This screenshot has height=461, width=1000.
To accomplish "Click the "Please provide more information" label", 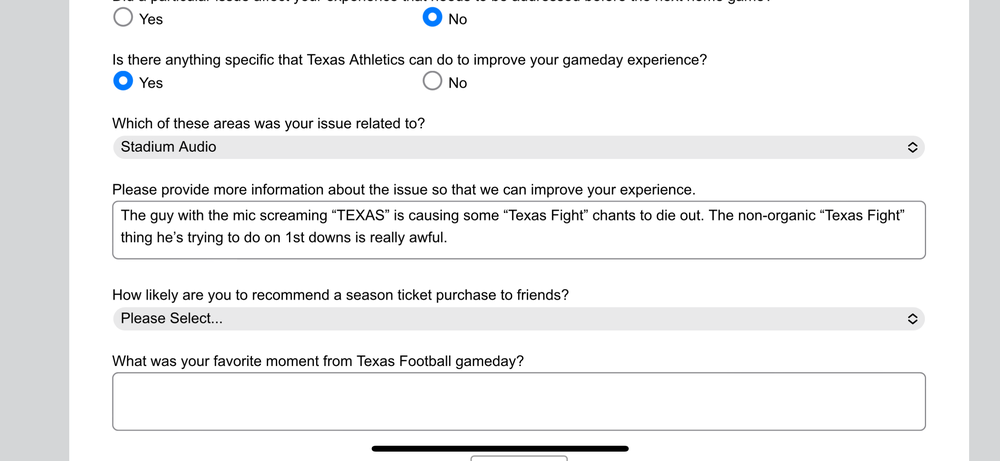I will pyautogui.click(x=404, y=190).
